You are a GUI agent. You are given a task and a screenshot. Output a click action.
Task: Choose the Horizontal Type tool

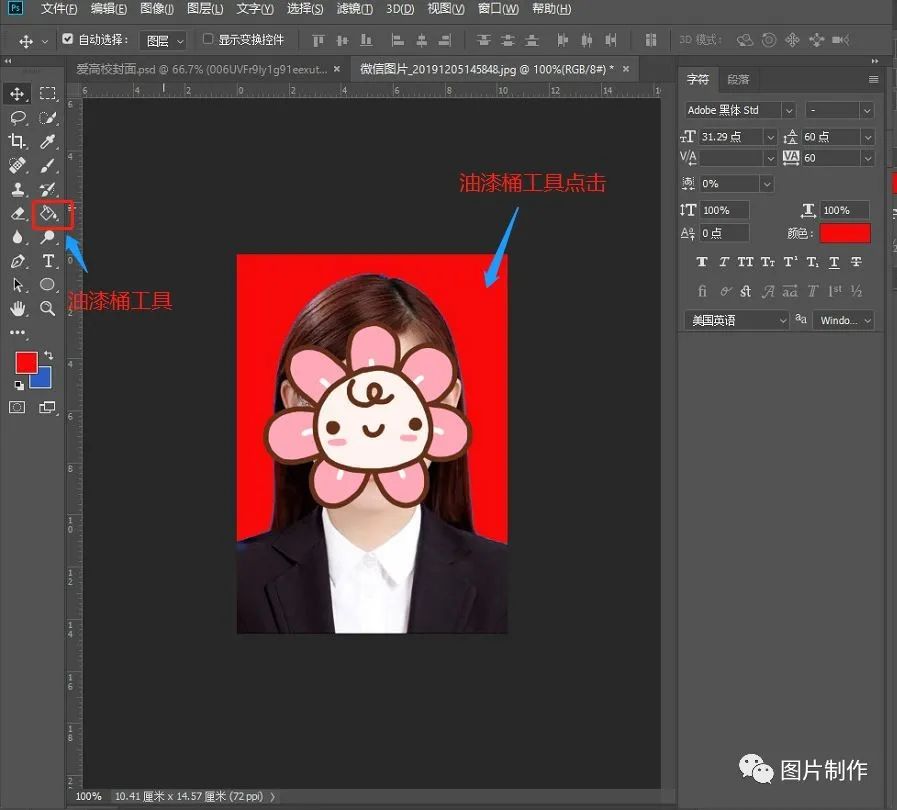(x=47, y=261)
